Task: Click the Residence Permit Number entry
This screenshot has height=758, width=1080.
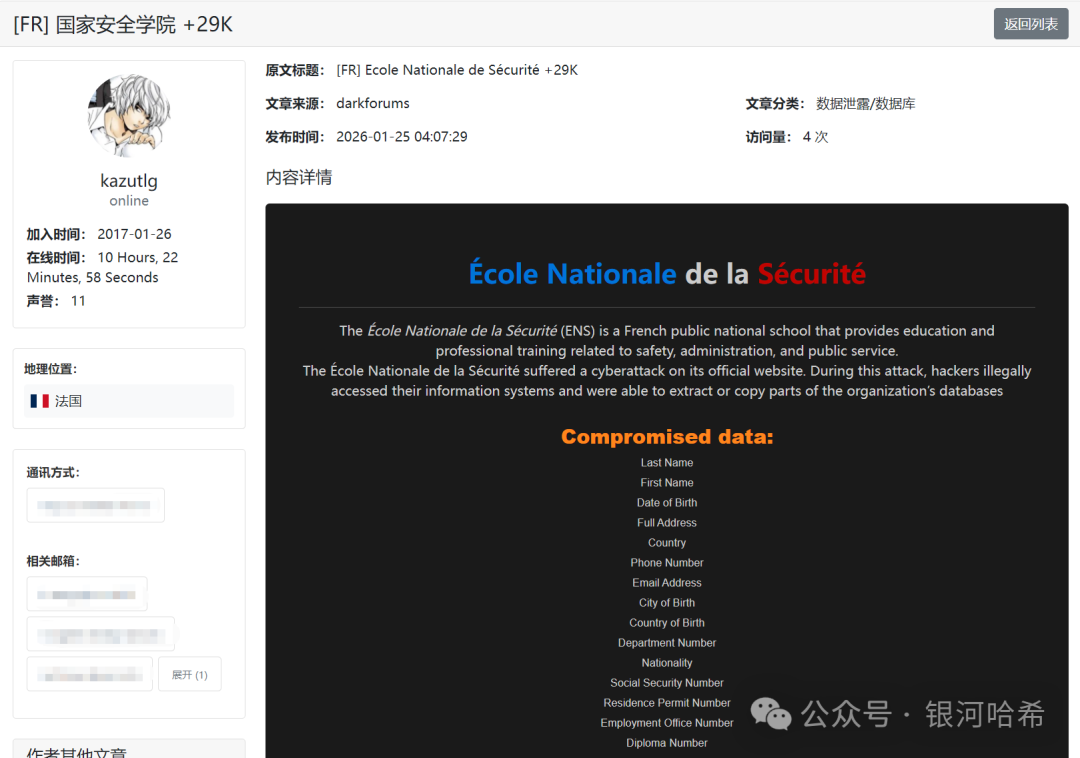Action: [667, 702]
